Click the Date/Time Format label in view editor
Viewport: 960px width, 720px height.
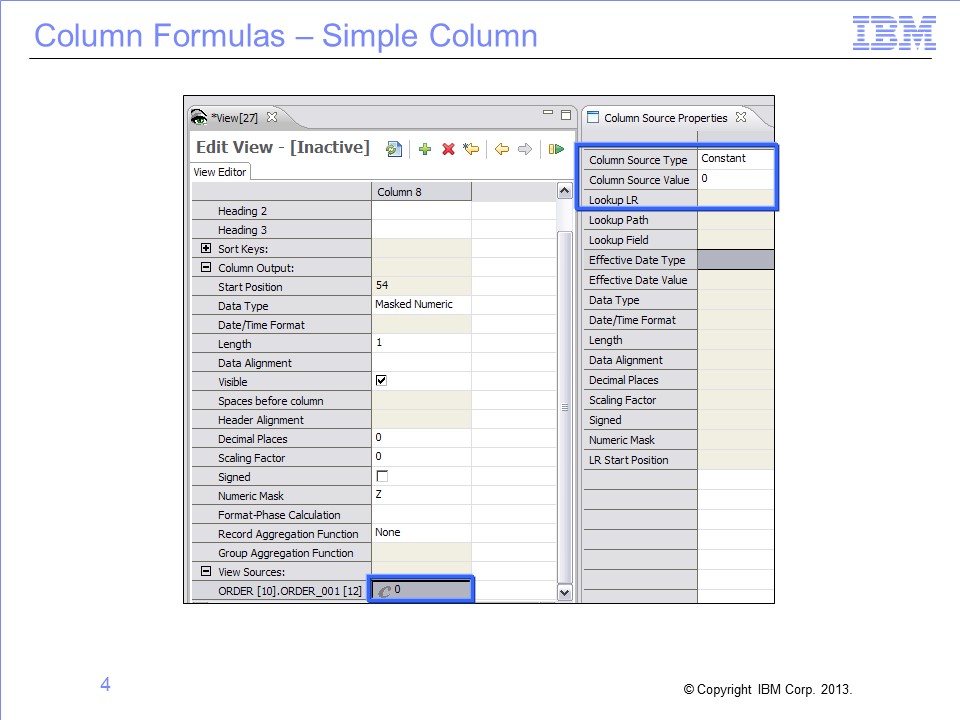(x=261, y=325)
